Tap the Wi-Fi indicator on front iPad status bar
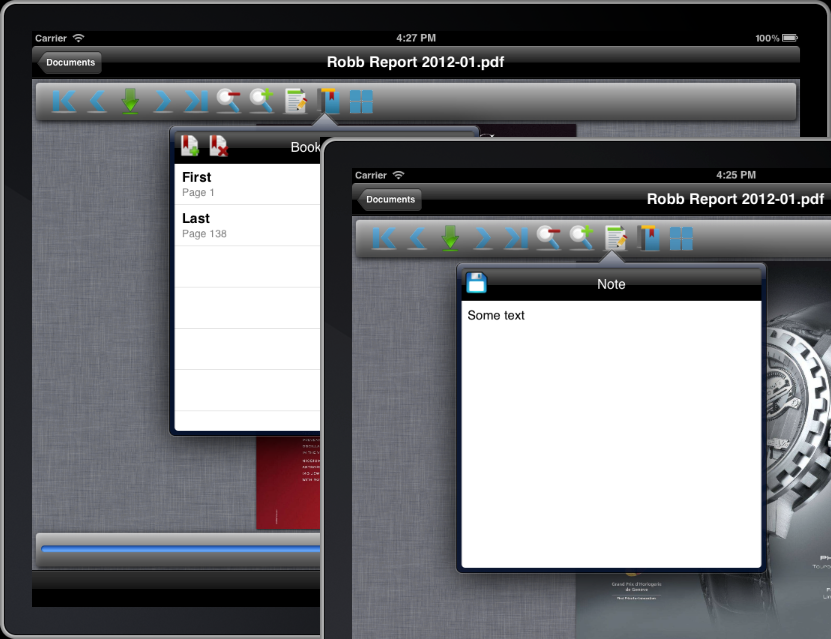The width and height of the screenshot is (831, 639). (x=399, y=175)
